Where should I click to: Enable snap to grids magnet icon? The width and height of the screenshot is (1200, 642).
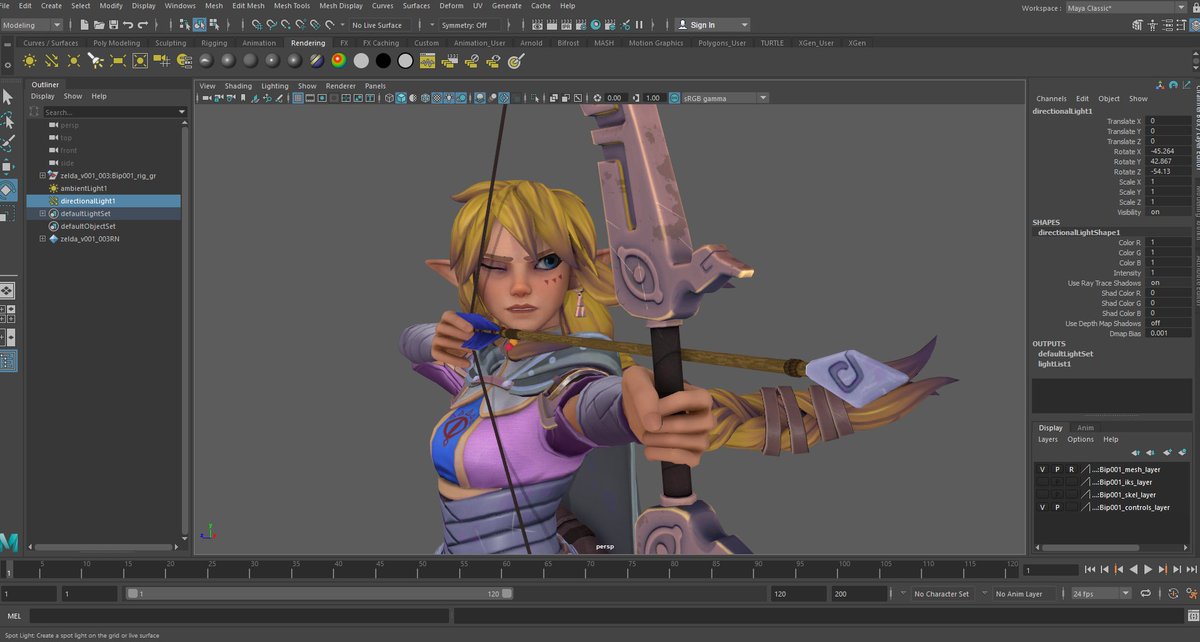pos(257,24)
